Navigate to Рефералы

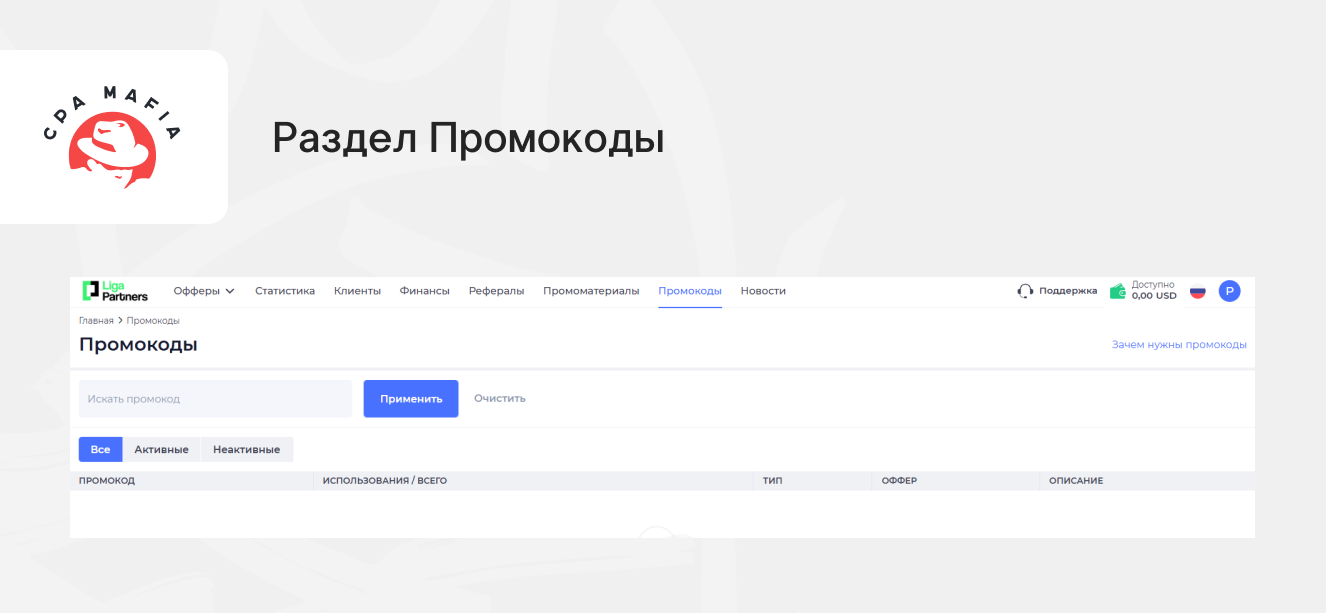click(x=496, y=291)
